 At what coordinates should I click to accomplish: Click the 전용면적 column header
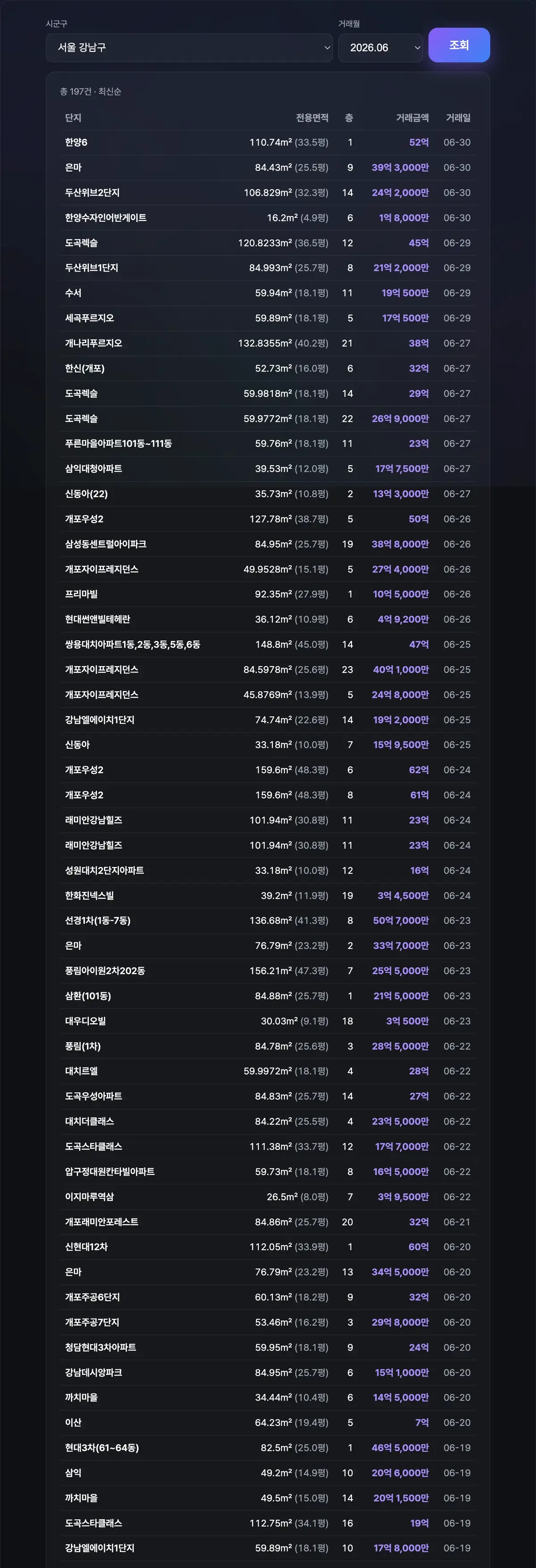click(312, 118)
